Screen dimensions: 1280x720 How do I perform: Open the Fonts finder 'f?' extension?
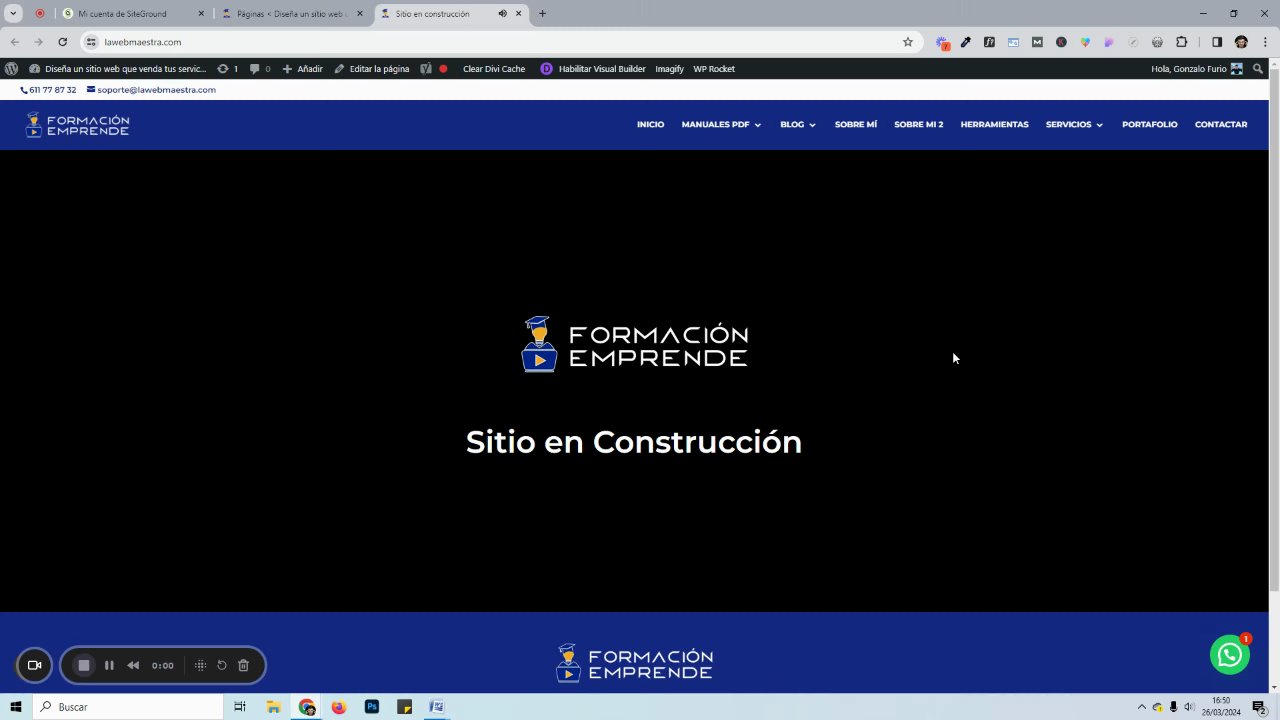pos(989,42)
